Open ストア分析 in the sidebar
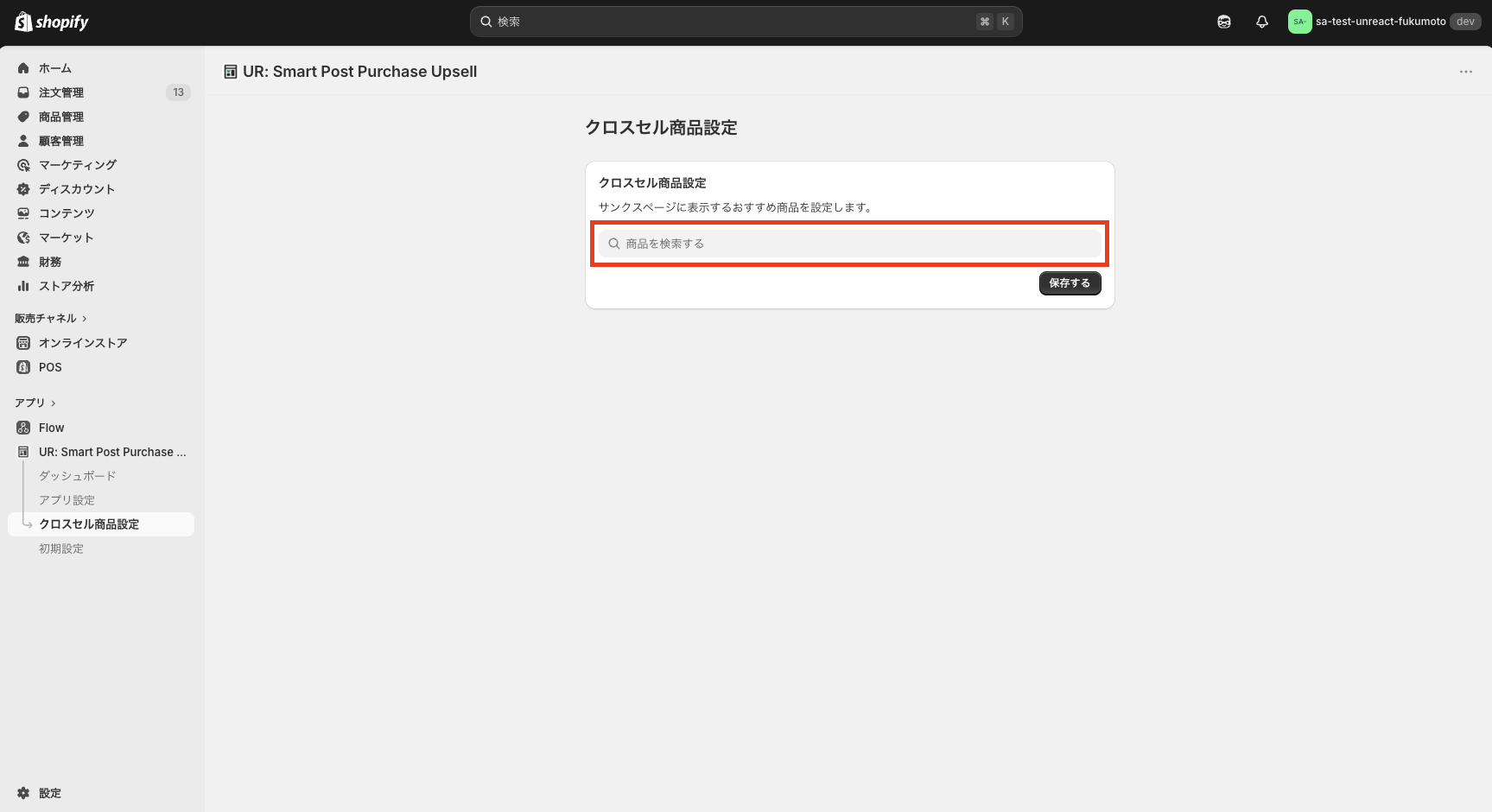 [101, 286]
